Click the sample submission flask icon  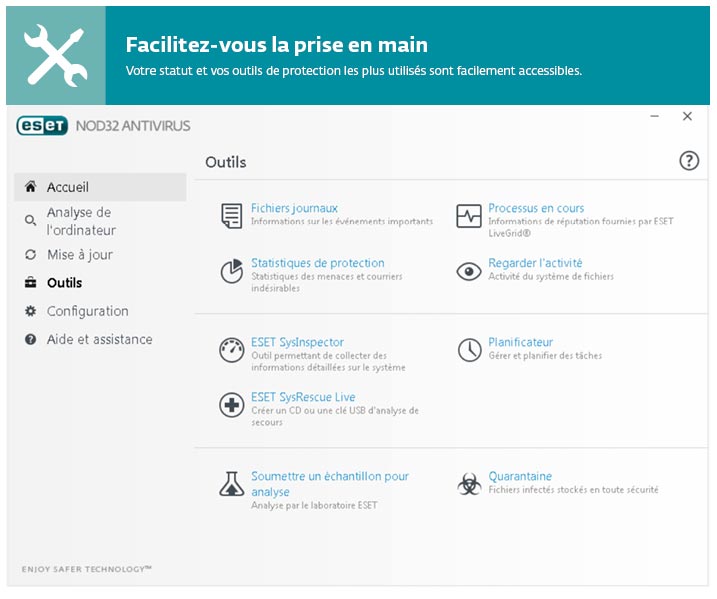(x=231, y=484)
